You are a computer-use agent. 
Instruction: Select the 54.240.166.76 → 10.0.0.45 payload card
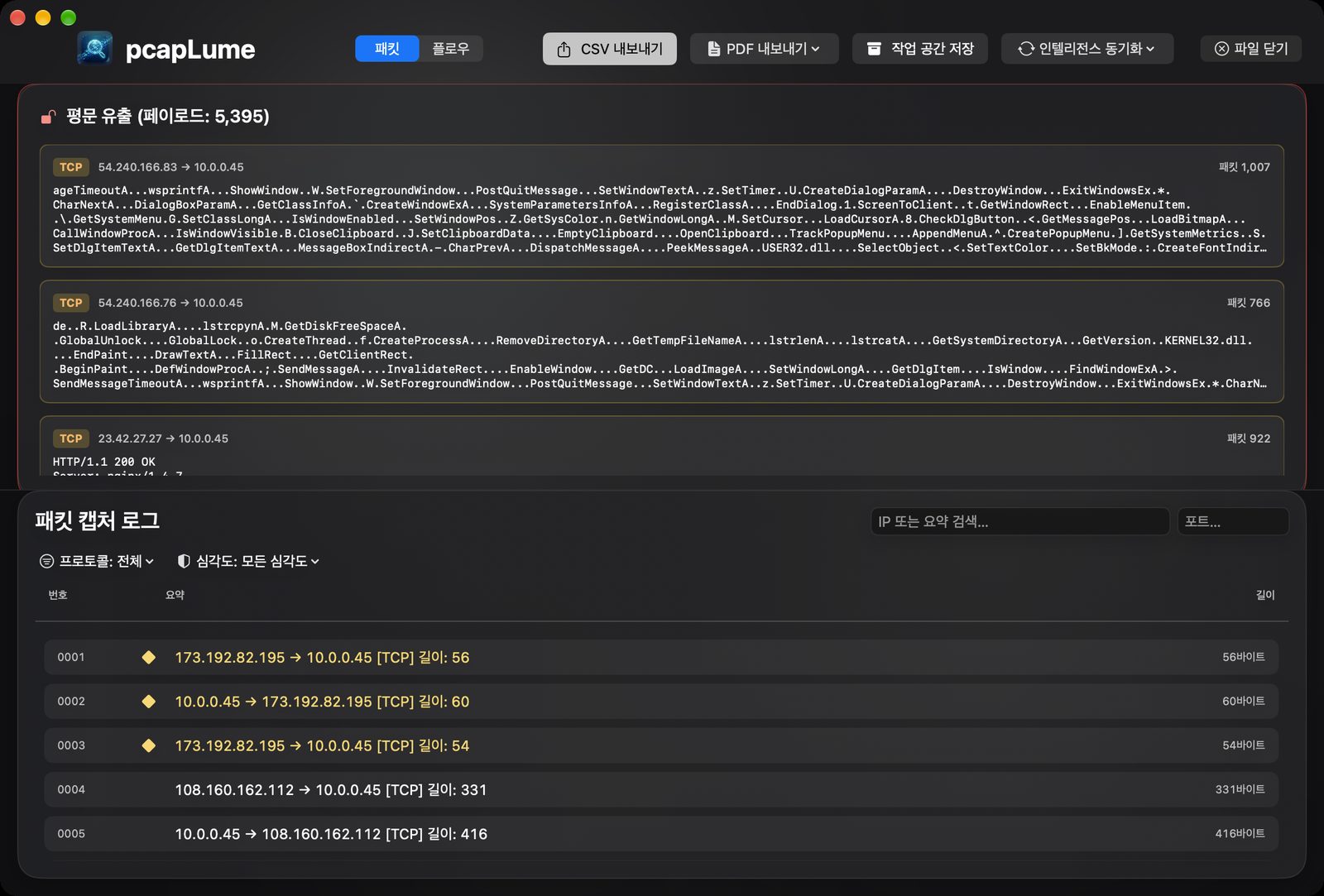point(662,342)
